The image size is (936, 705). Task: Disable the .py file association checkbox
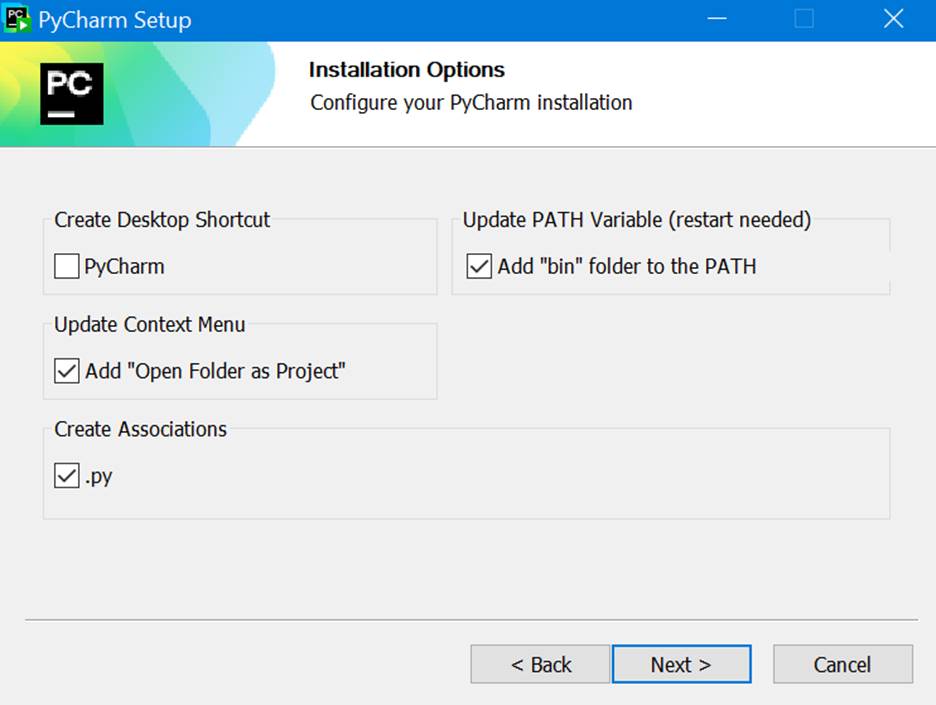tap(67, 477)
